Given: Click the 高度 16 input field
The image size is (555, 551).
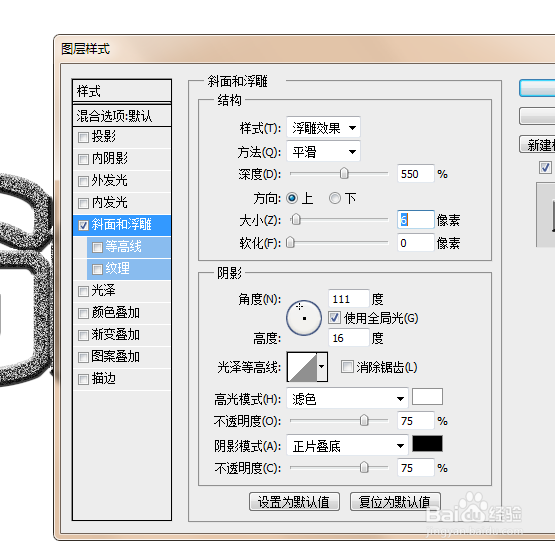Looking at the screenshot, I should coord(349,338).
